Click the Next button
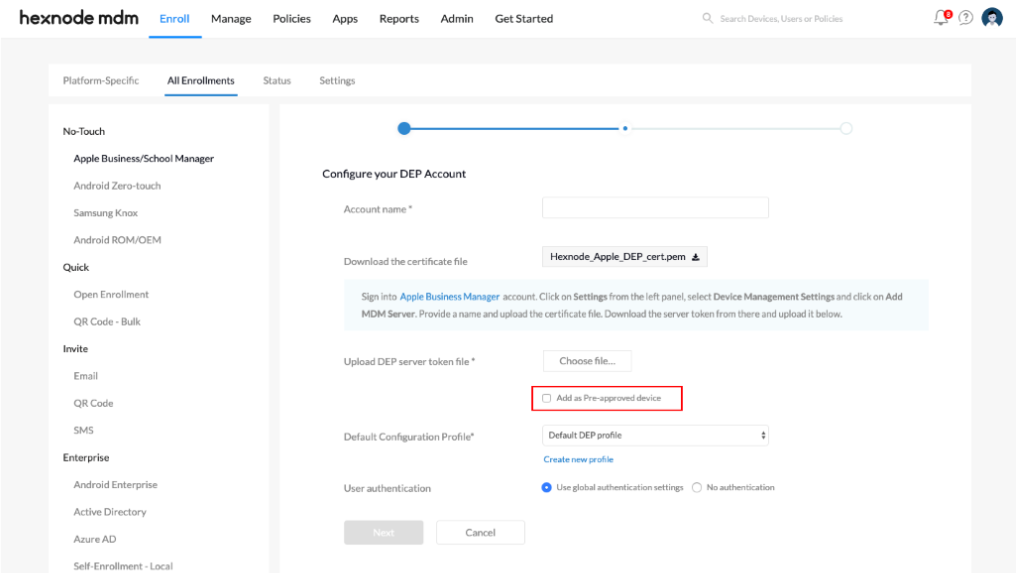The image size is (1017, 573). tap(383, 532)
